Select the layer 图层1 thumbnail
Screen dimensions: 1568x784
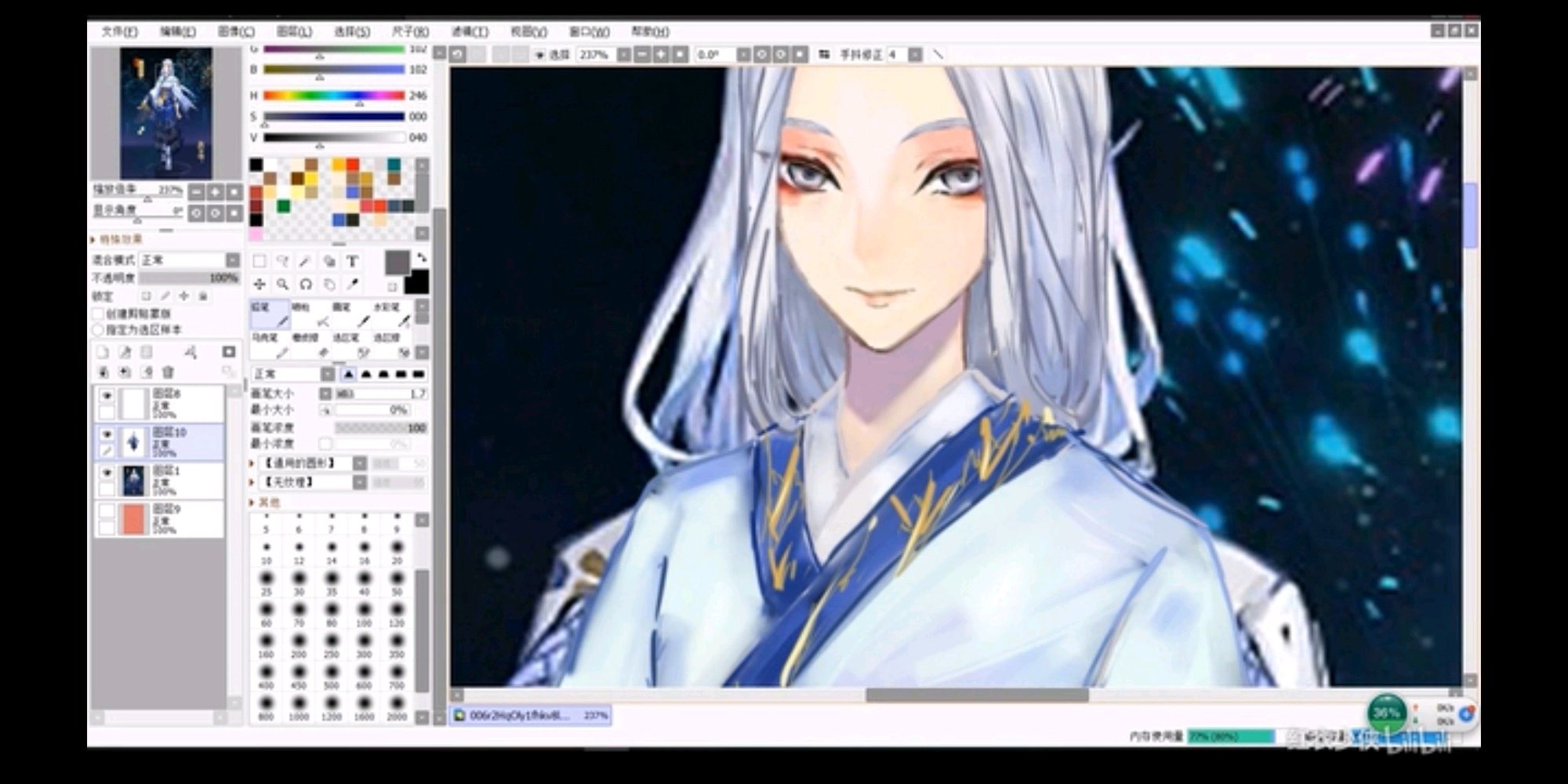134,481
